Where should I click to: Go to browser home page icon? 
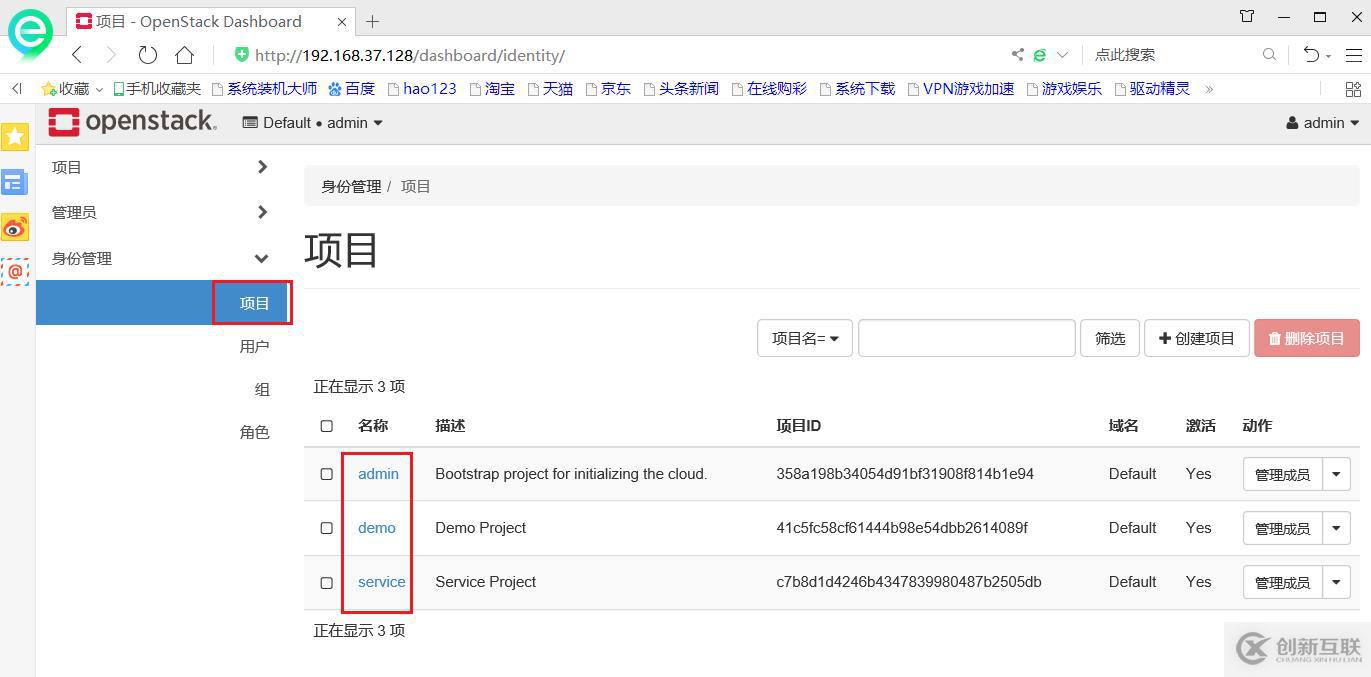coord(184,55)
